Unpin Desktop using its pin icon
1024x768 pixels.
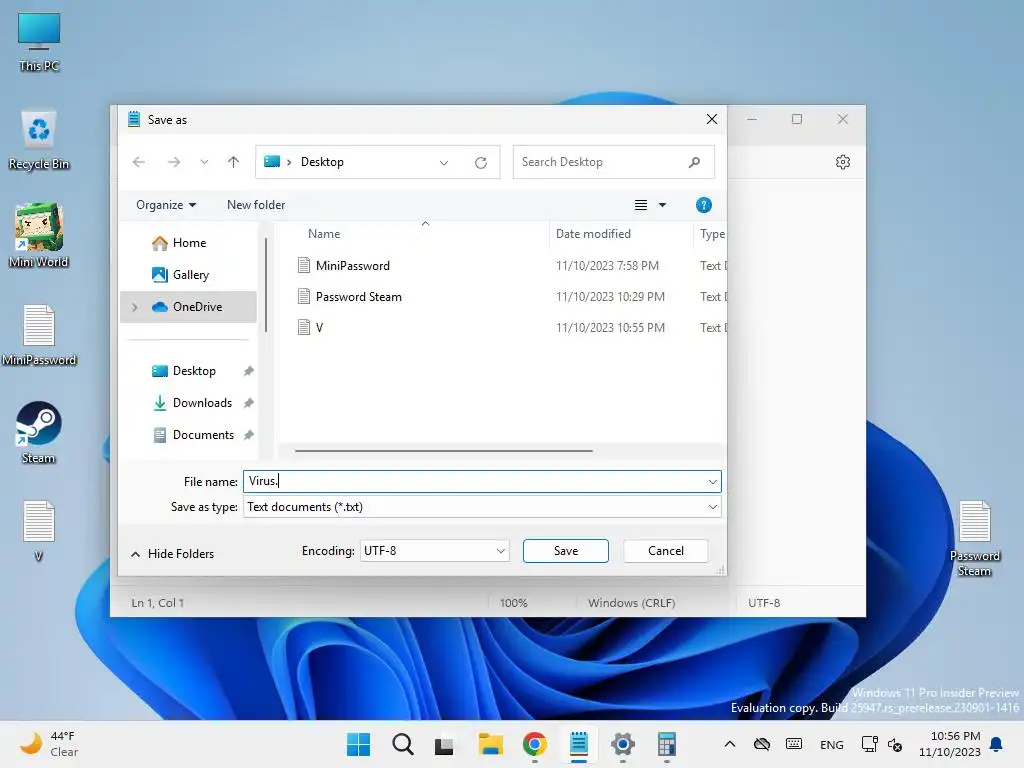coord(248,371)
